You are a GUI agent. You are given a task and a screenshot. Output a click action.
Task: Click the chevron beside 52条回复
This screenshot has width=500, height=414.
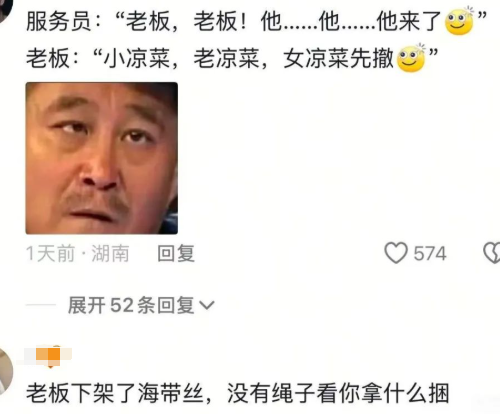click(x=207, y=305)
